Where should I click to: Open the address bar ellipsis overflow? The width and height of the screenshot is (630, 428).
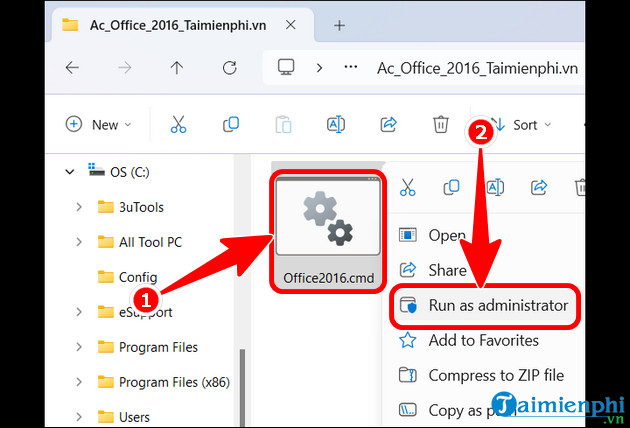click(351, 67)
